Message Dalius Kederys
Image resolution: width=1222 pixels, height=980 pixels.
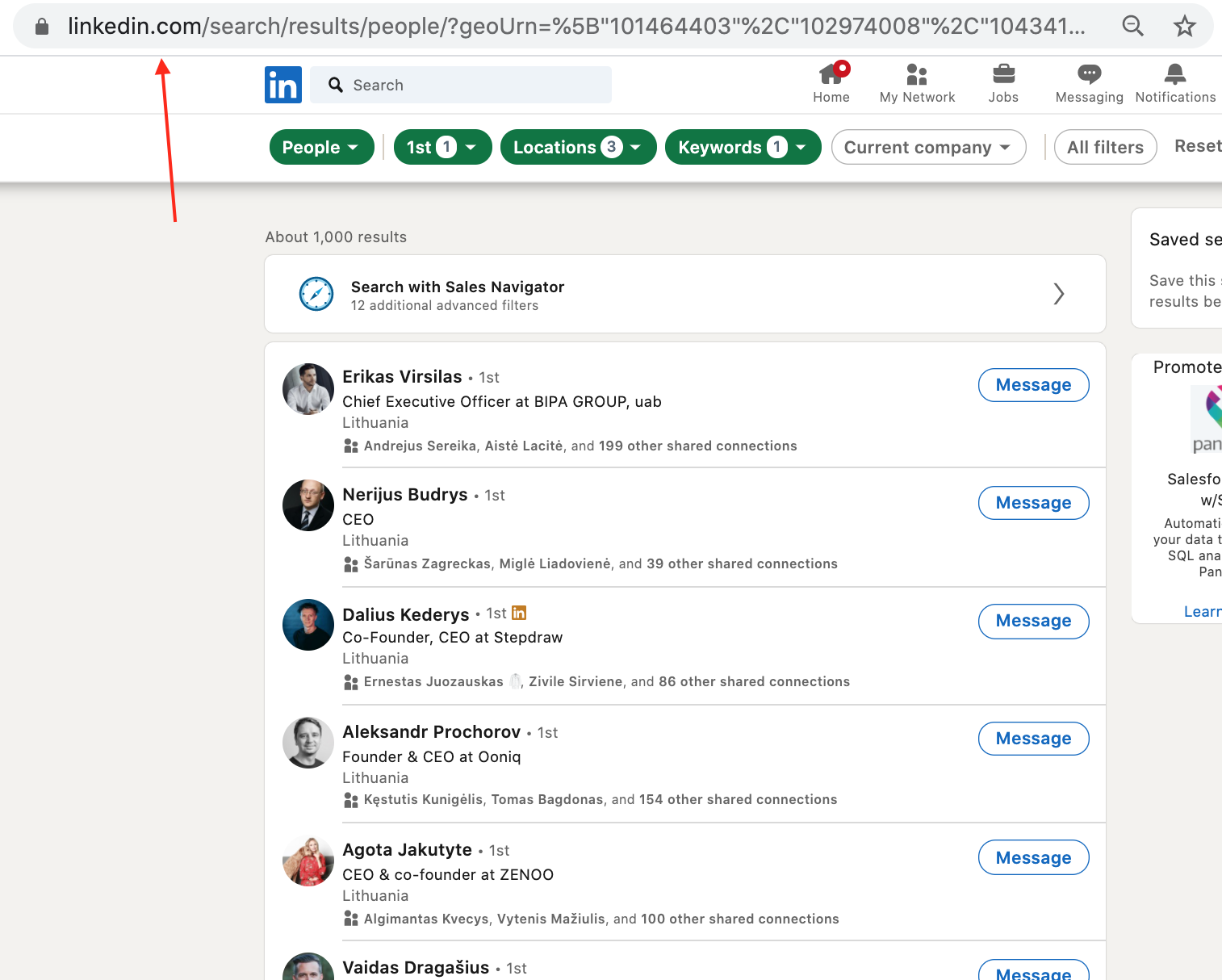1033,621
